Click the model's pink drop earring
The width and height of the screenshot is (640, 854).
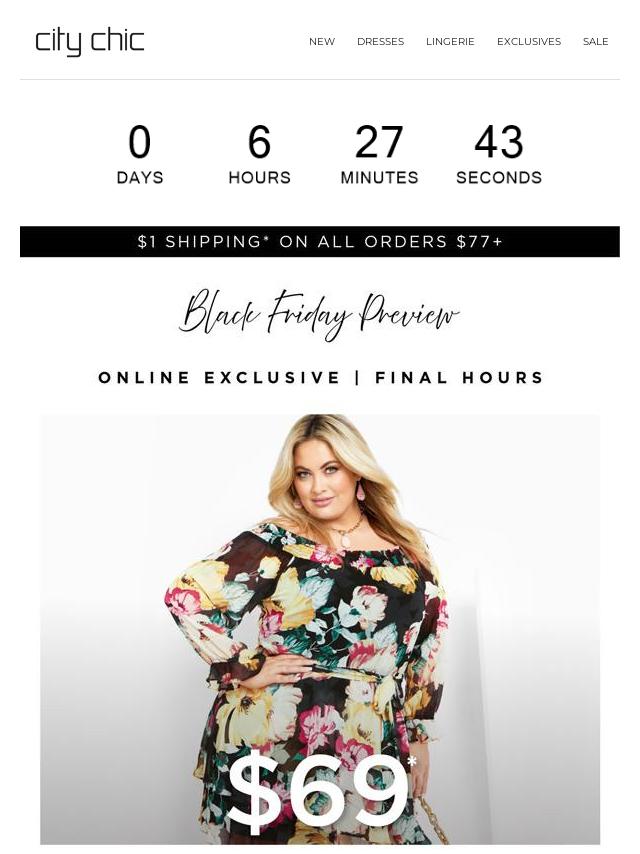point(361,491)
